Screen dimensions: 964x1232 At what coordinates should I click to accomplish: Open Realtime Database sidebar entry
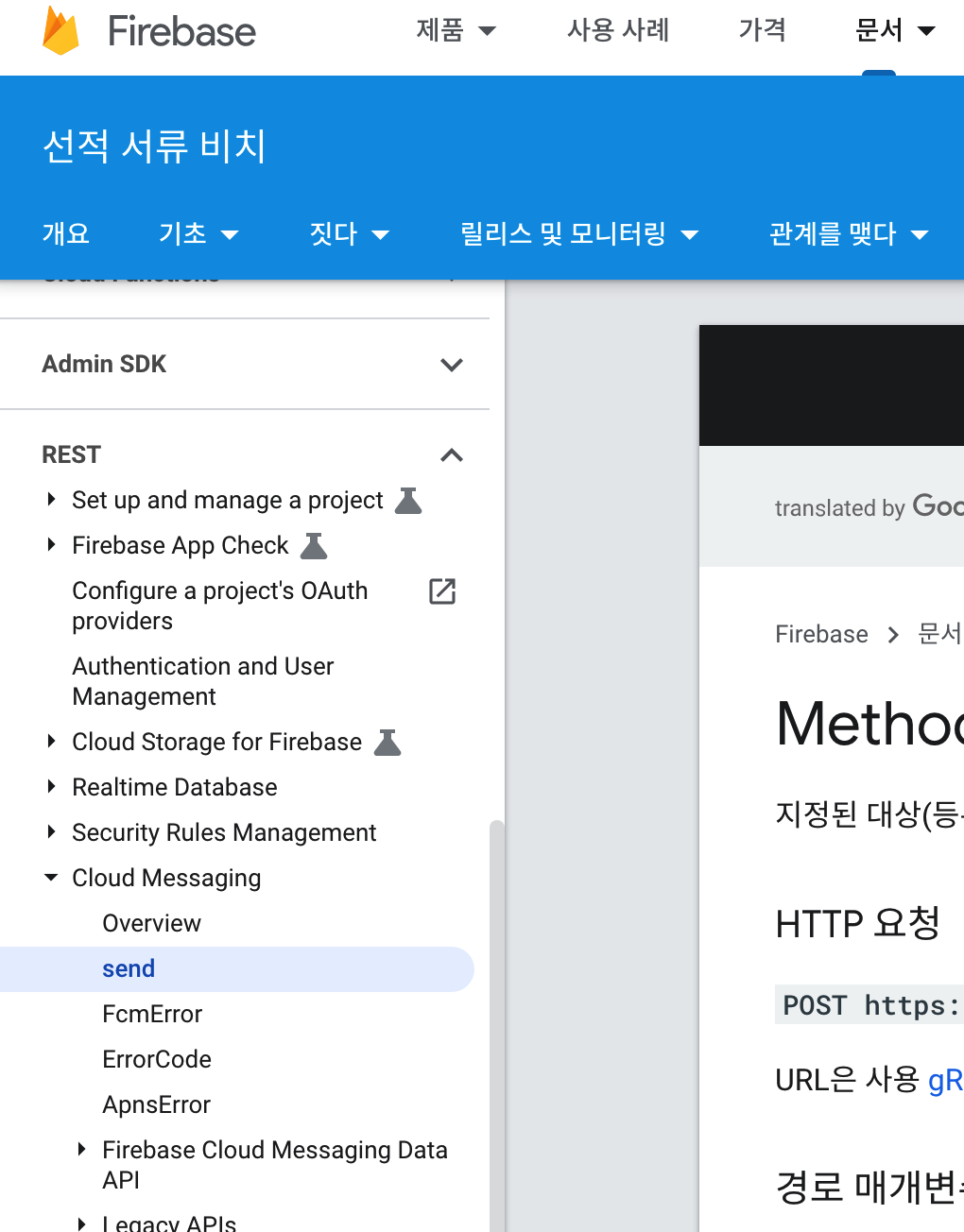[175, 787]
